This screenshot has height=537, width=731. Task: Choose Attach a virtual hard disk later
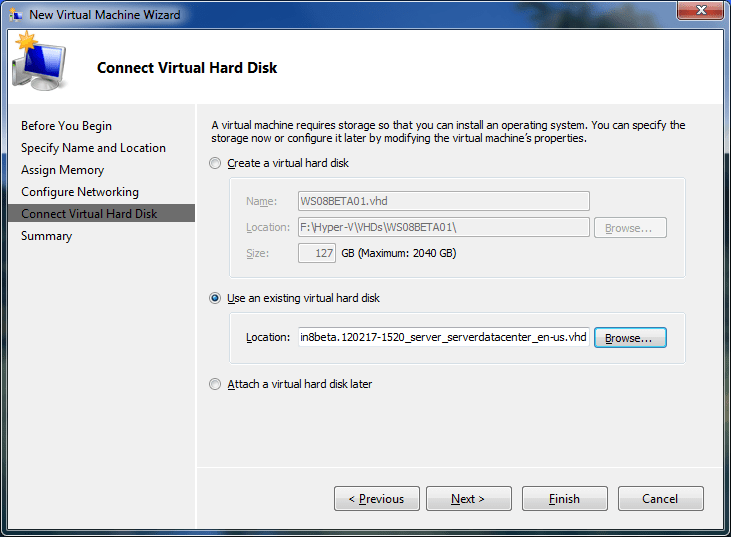point(216,384)
